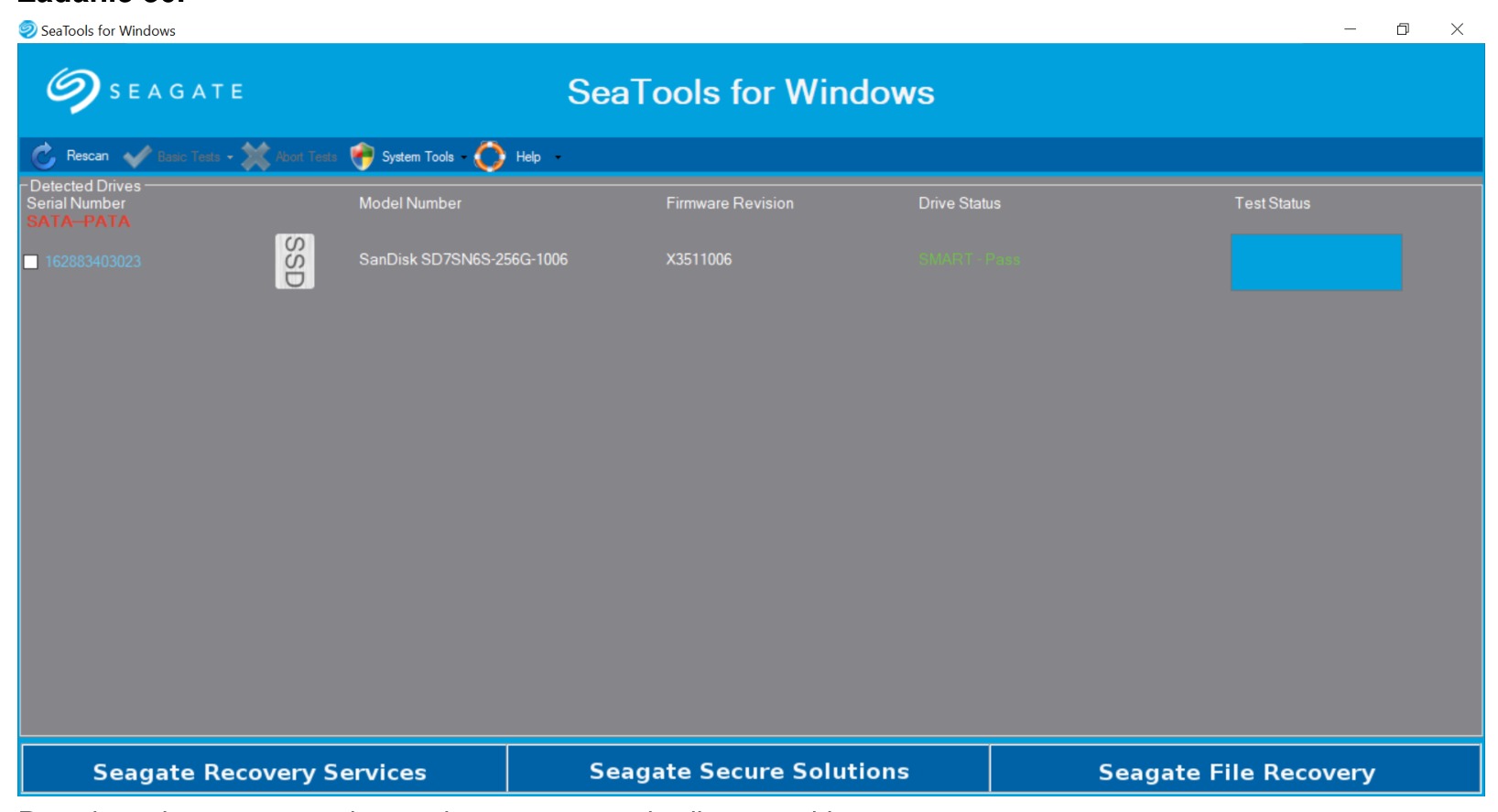Click the Help lifebuoy icon

point(489,157)
